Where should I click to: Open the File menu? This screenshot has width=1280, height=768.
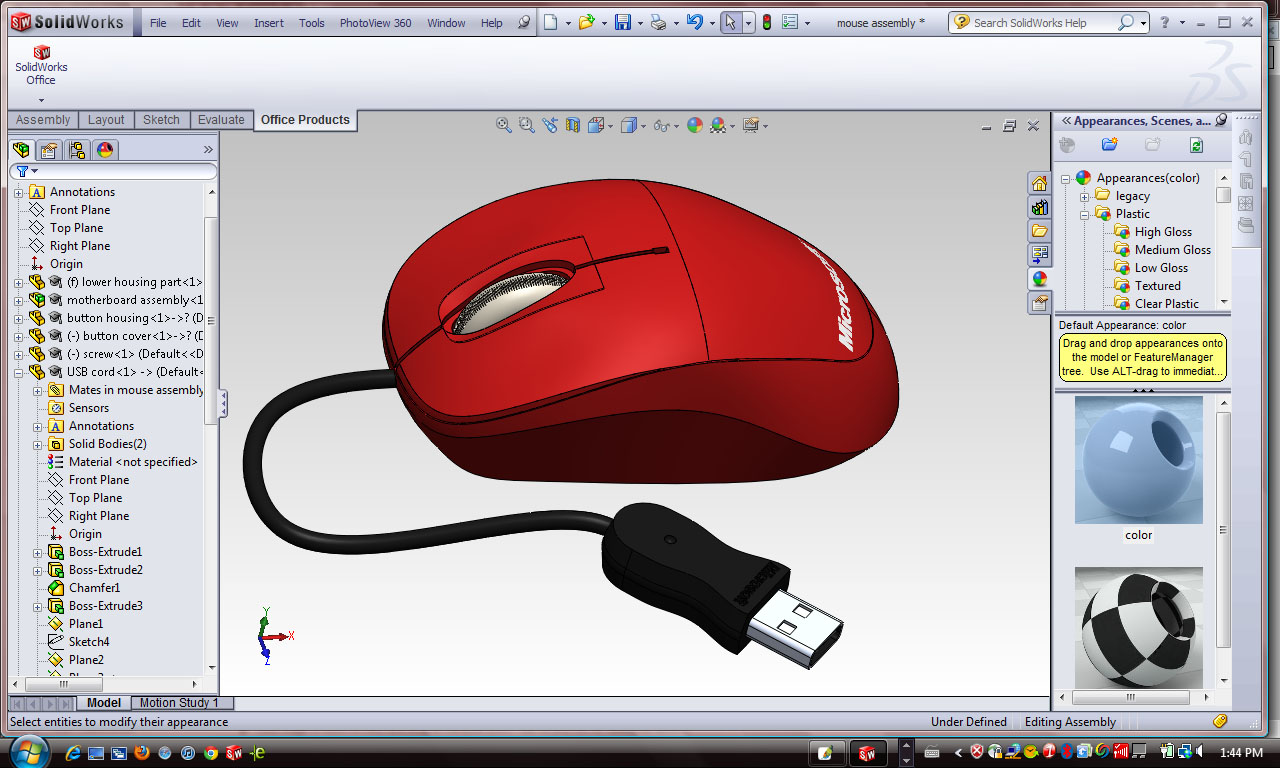158,23
